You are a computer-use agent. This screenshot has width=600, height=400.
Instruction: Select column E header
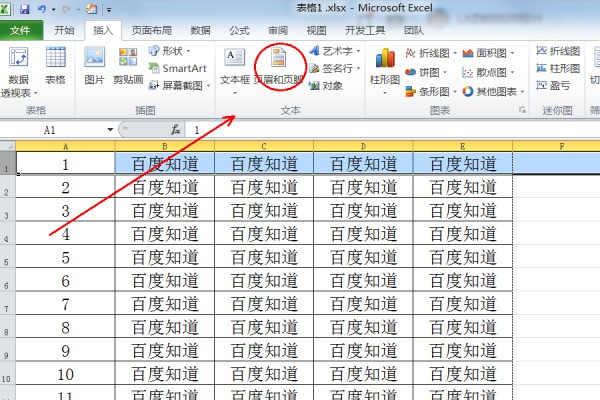pyautogui.click(x=463, y=146)
